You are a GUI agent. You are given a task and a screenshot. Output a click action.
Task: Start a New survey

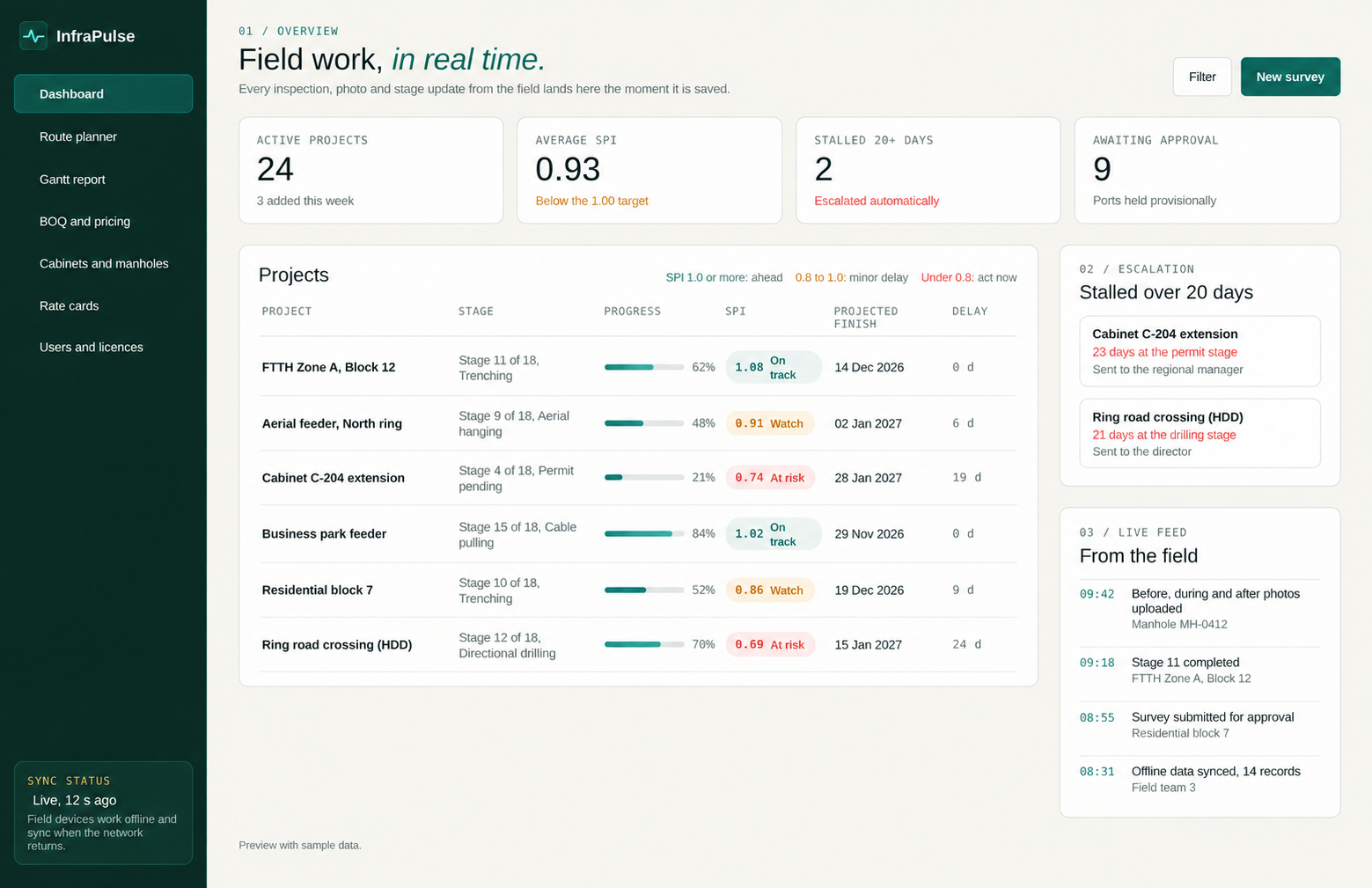(x=1290, y=77)
